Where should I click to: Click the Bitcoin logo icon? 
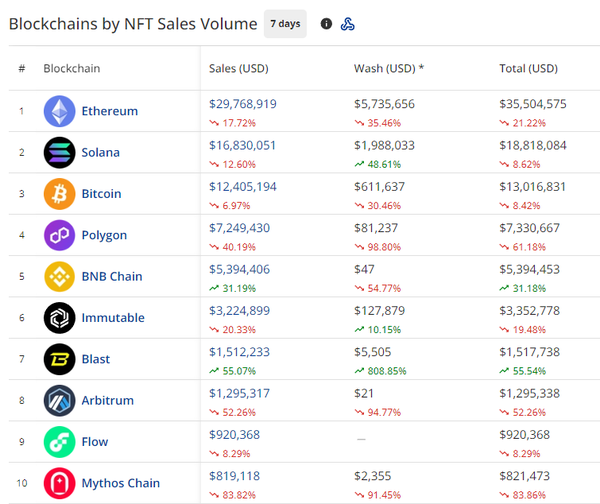(59, 194)
